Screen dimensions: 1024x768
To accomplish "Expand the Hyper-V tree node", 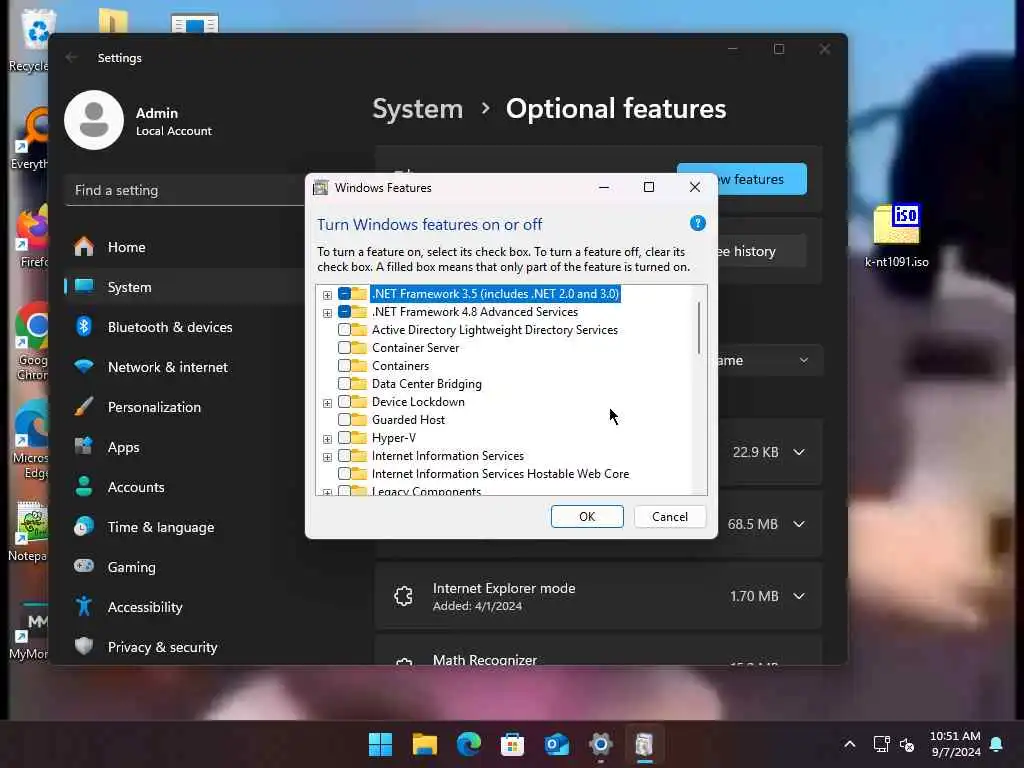I will coord(327,439).
